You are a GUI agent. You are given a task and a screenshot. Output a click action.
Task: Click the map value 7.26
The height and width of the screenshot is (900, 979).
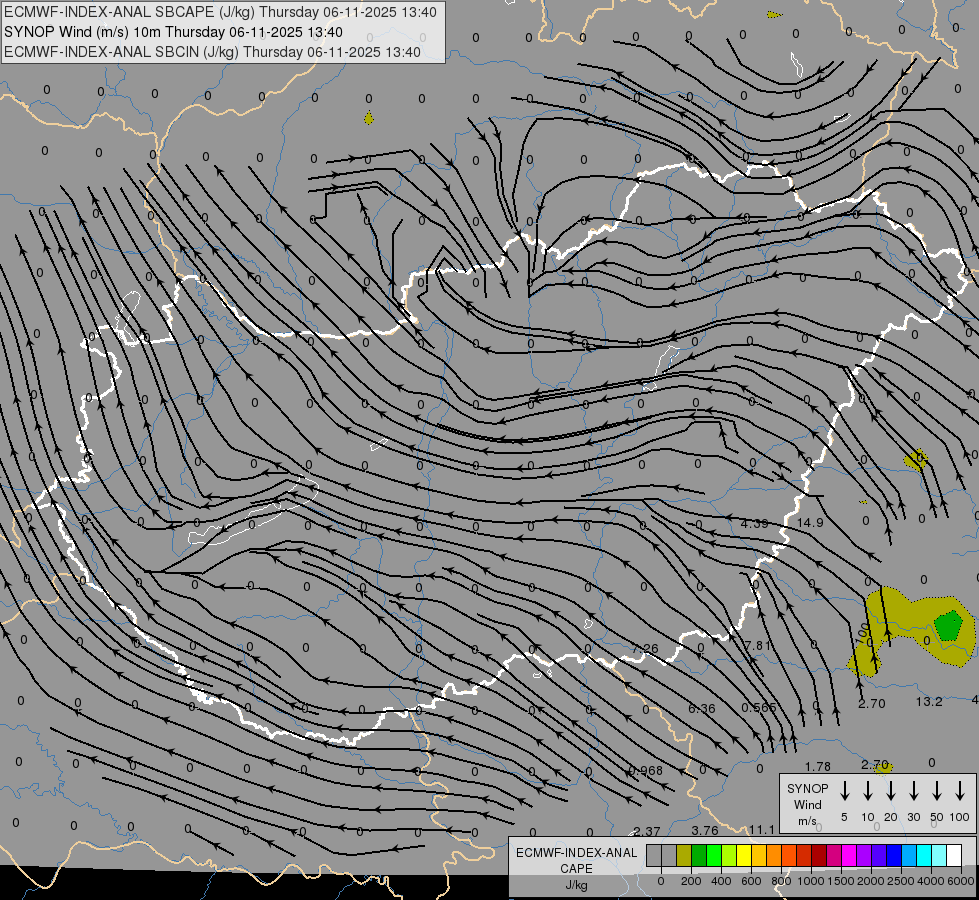point(645,649)
